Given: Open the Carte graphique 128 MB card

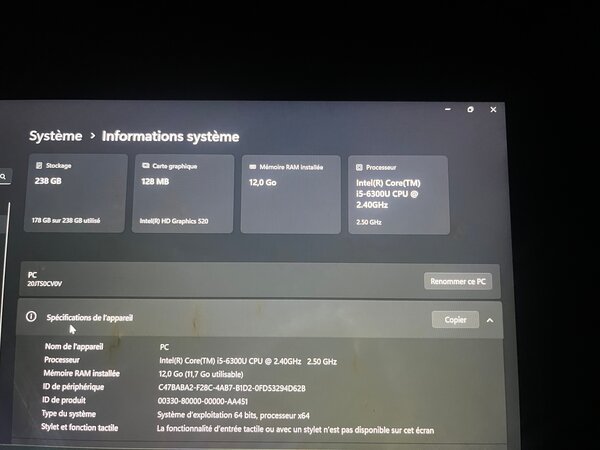Looking at the screenshot, I should point(182,194).
